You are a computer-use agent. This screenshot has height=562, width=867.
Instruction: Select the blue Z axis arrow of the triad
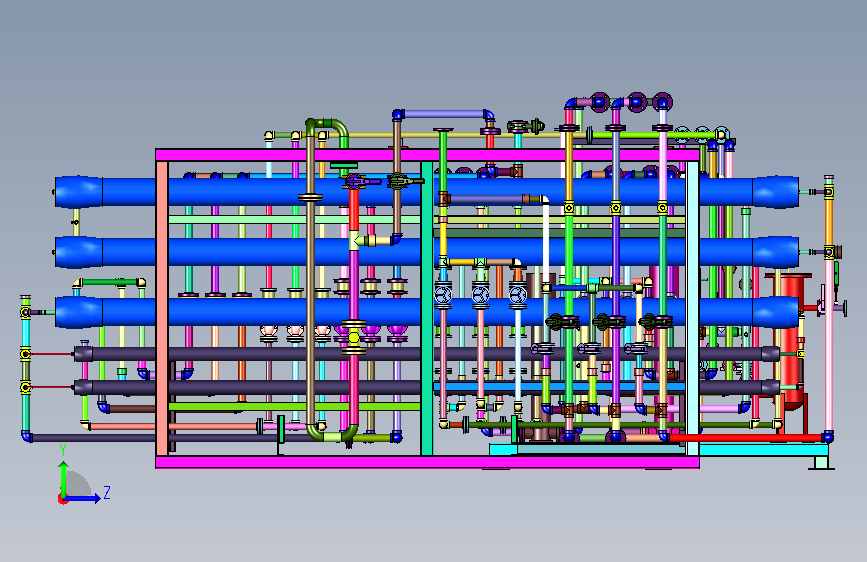click(x=83, y=498)
